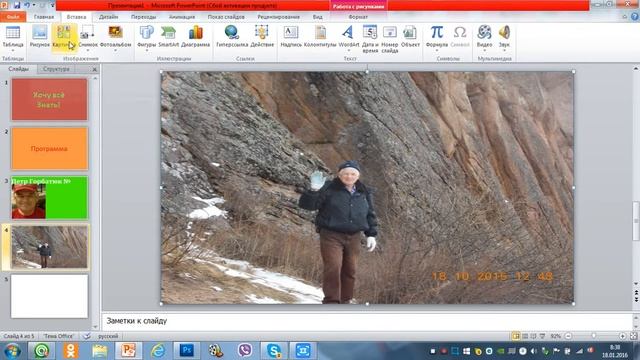Viewport: 640px width, 360px height.
Task: Expand the WordArt dropdown arrow
Action: pos(348,51)
